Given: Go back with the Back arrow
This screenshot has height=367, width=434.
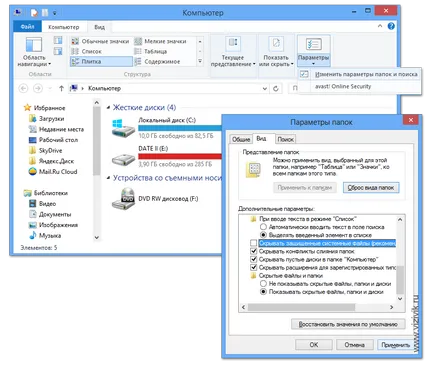Looking at the screenshot, I should point(23,88).
